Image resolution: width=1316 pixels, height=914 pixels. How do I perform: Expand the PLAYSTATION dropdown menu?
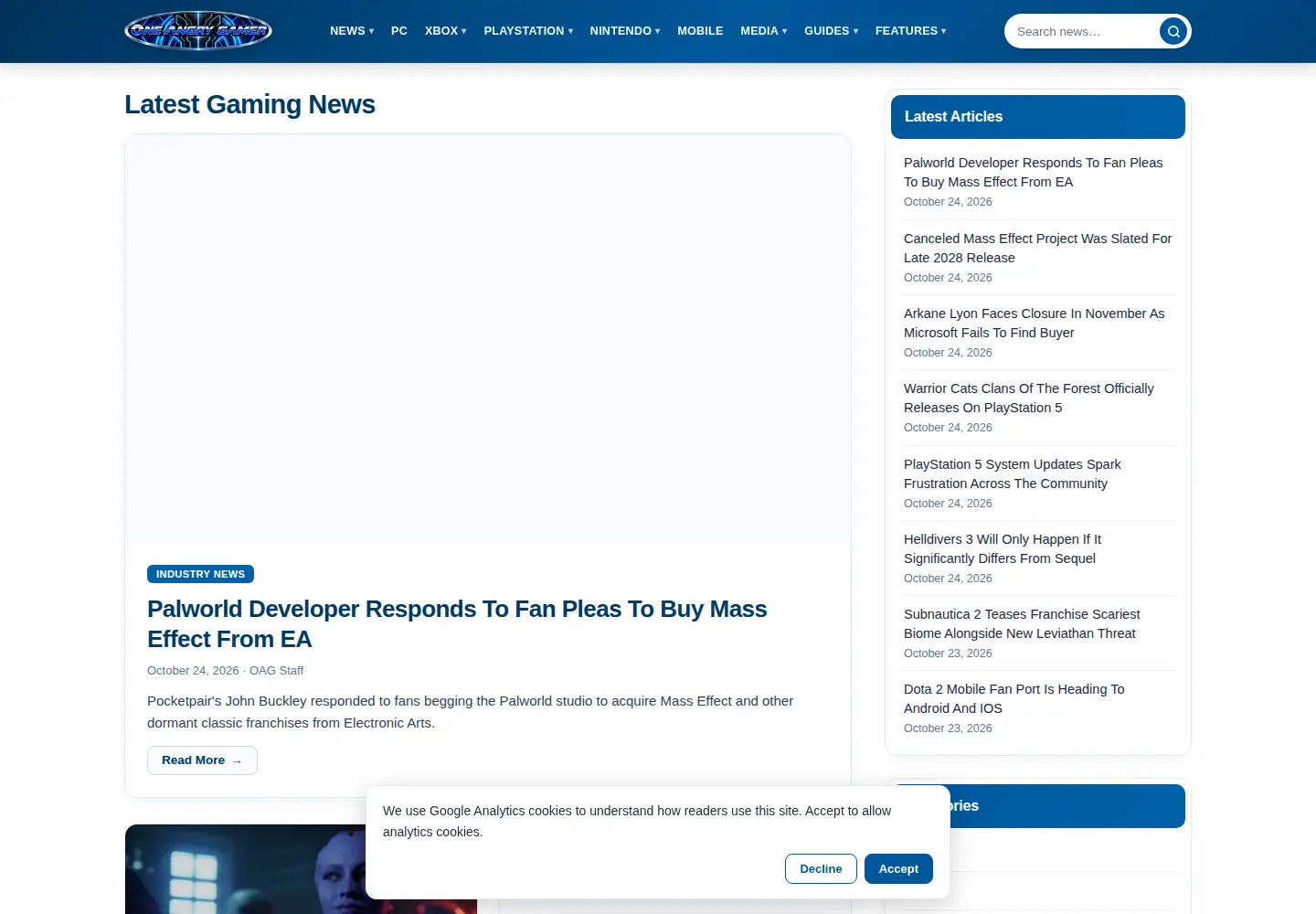coord(528,31)
